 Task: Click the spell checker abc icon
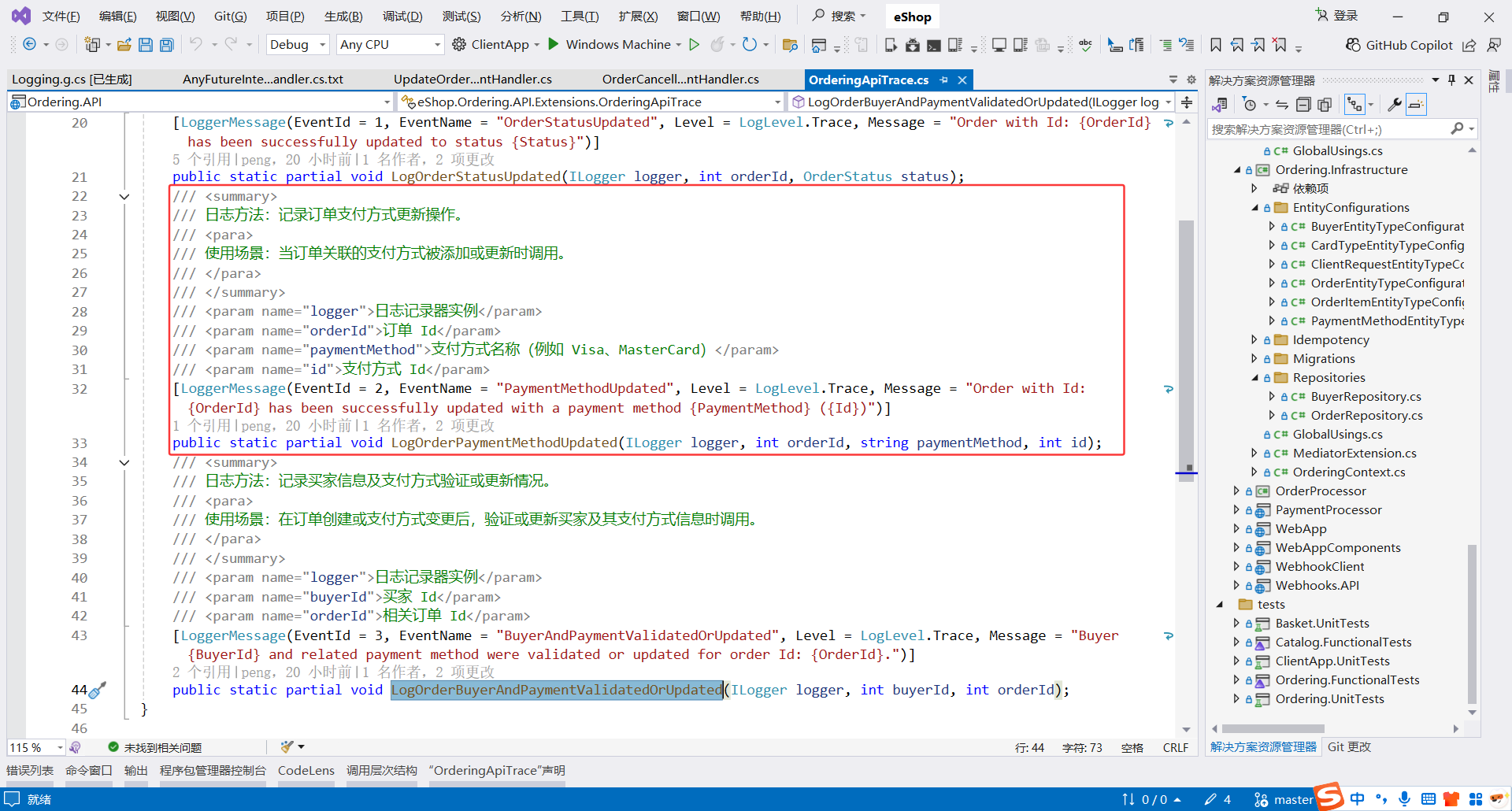tap(1085, 45)
